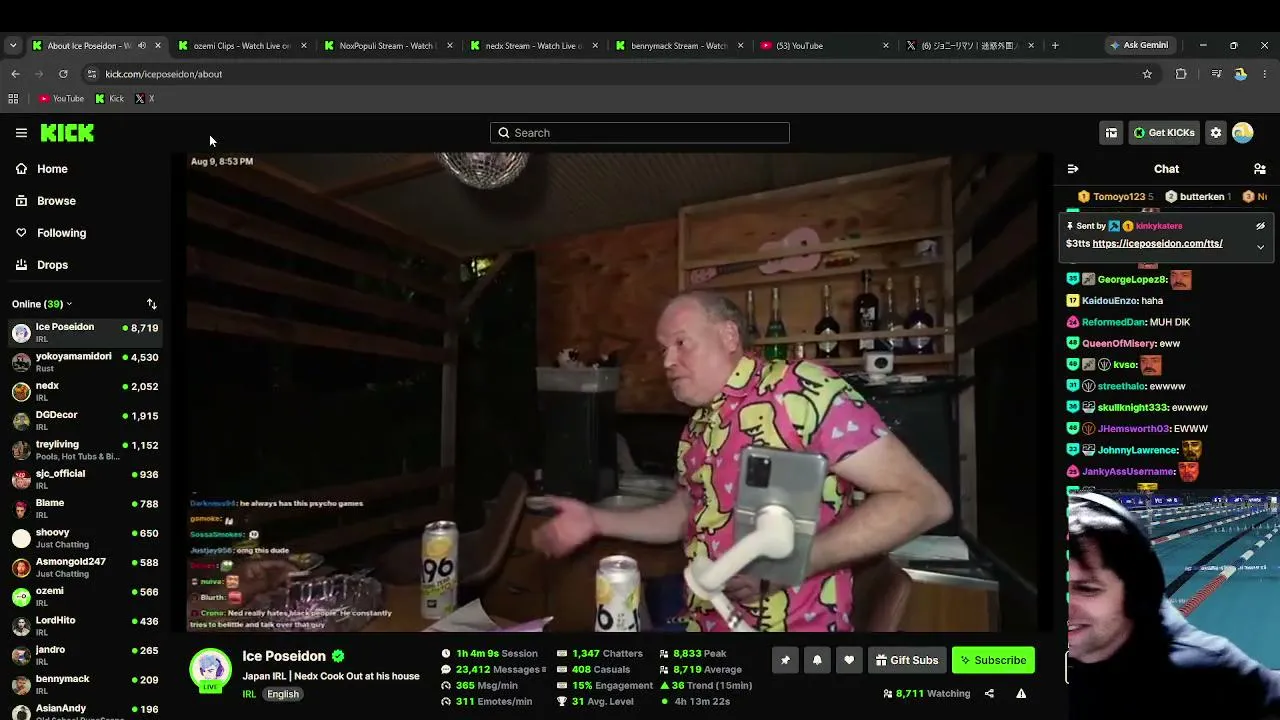The height and width of the screenshot is (720, 1280).
Task: Share the stream with the share icon
Action: [989, 693]
